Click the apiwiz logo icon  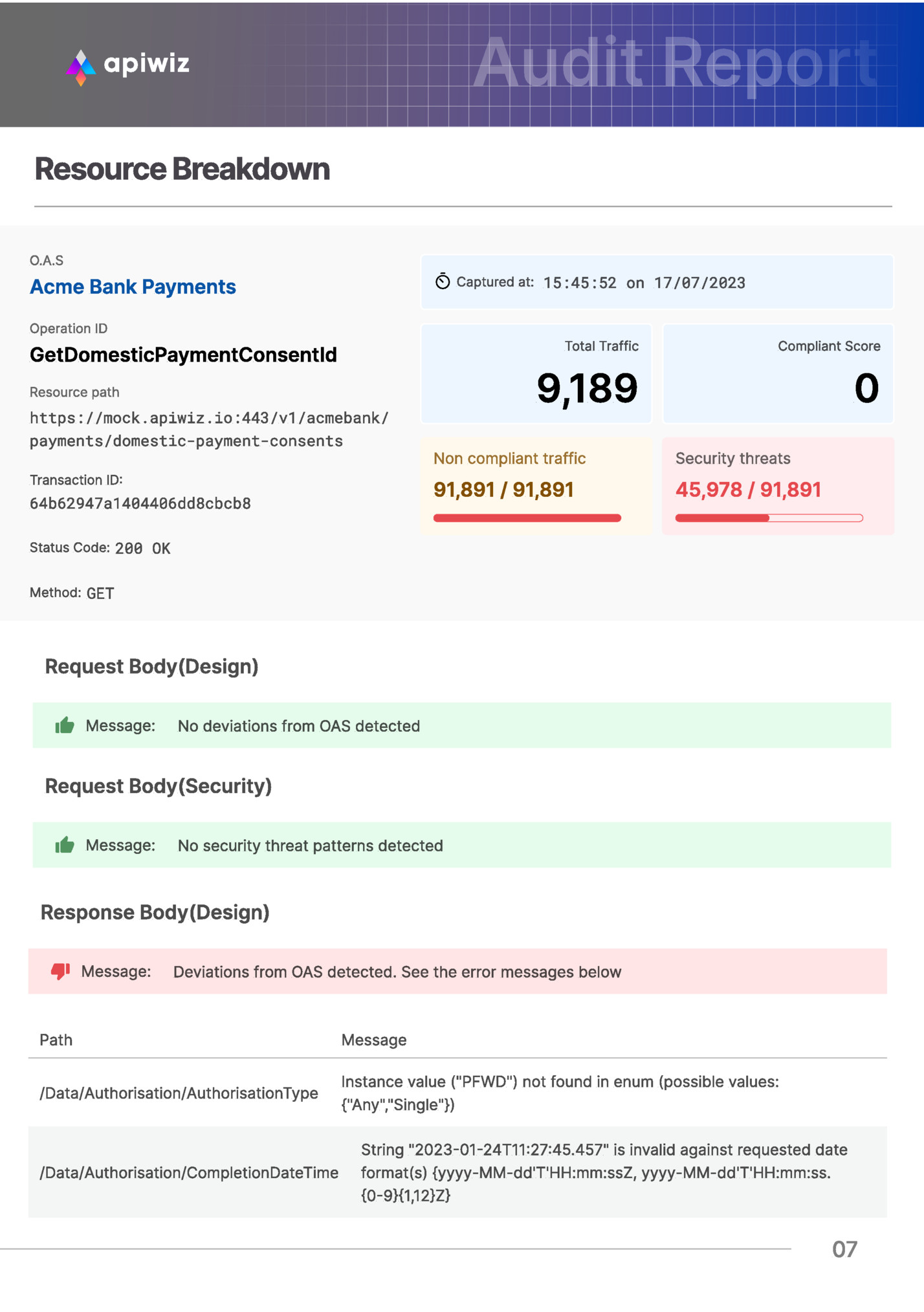pos(81,67)
